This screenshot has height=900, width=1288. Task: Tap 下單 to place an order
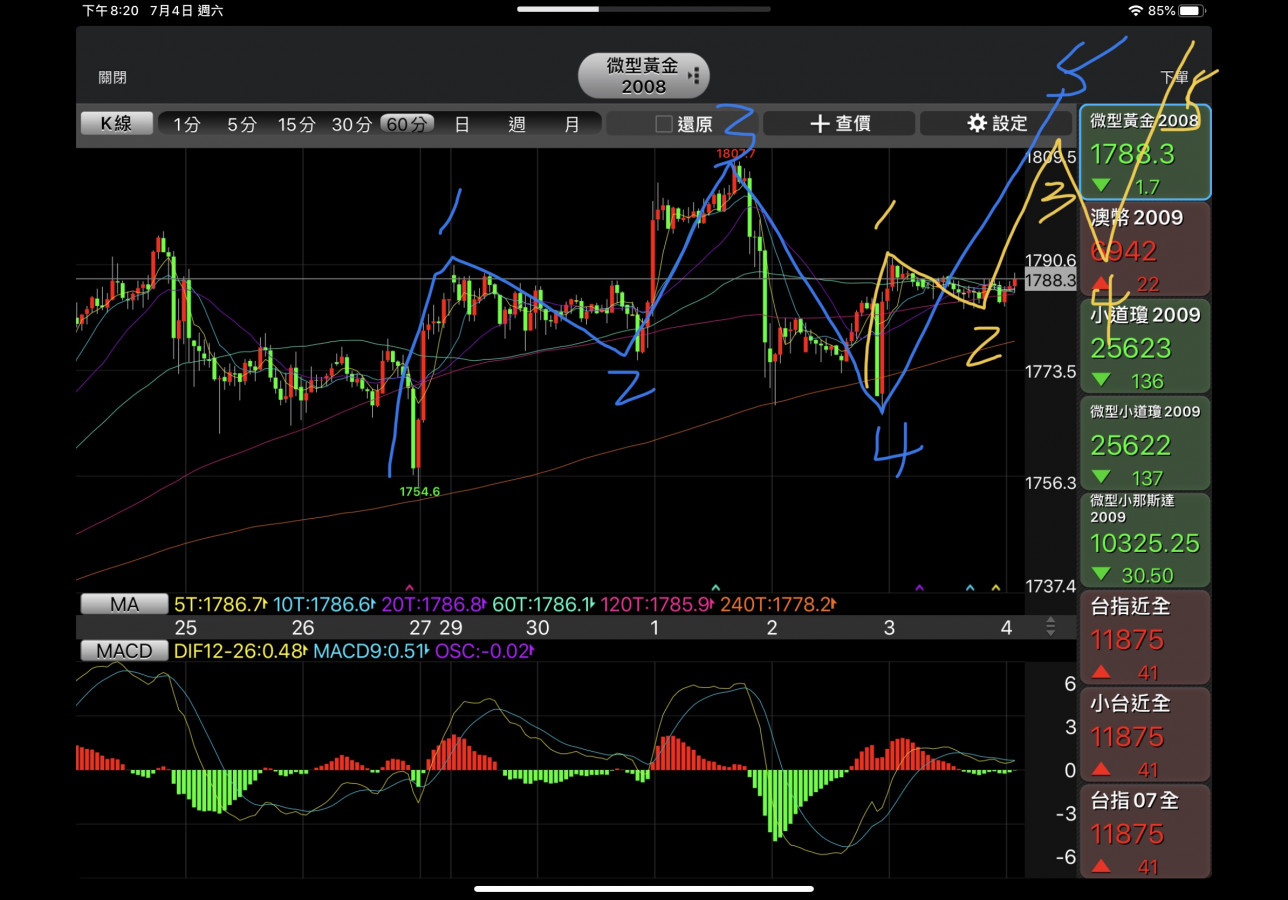pos(1174,77)
